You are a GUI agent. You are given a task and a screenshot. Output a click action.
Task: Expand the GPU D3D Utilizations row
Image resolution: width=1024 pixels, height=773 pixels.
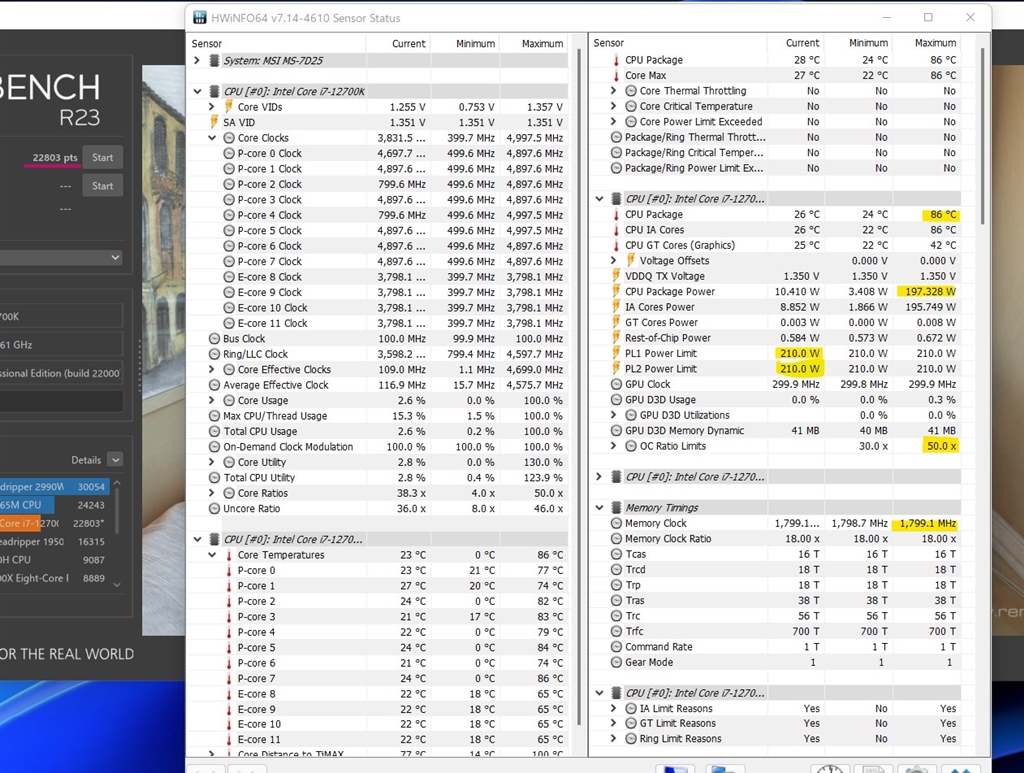coord(613,415)
